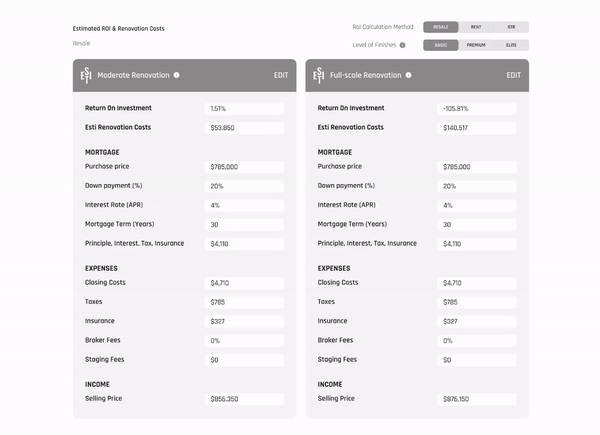Select RESALE ROI calculation method
Screen dimensions: 600x435
tap(440, 27)
